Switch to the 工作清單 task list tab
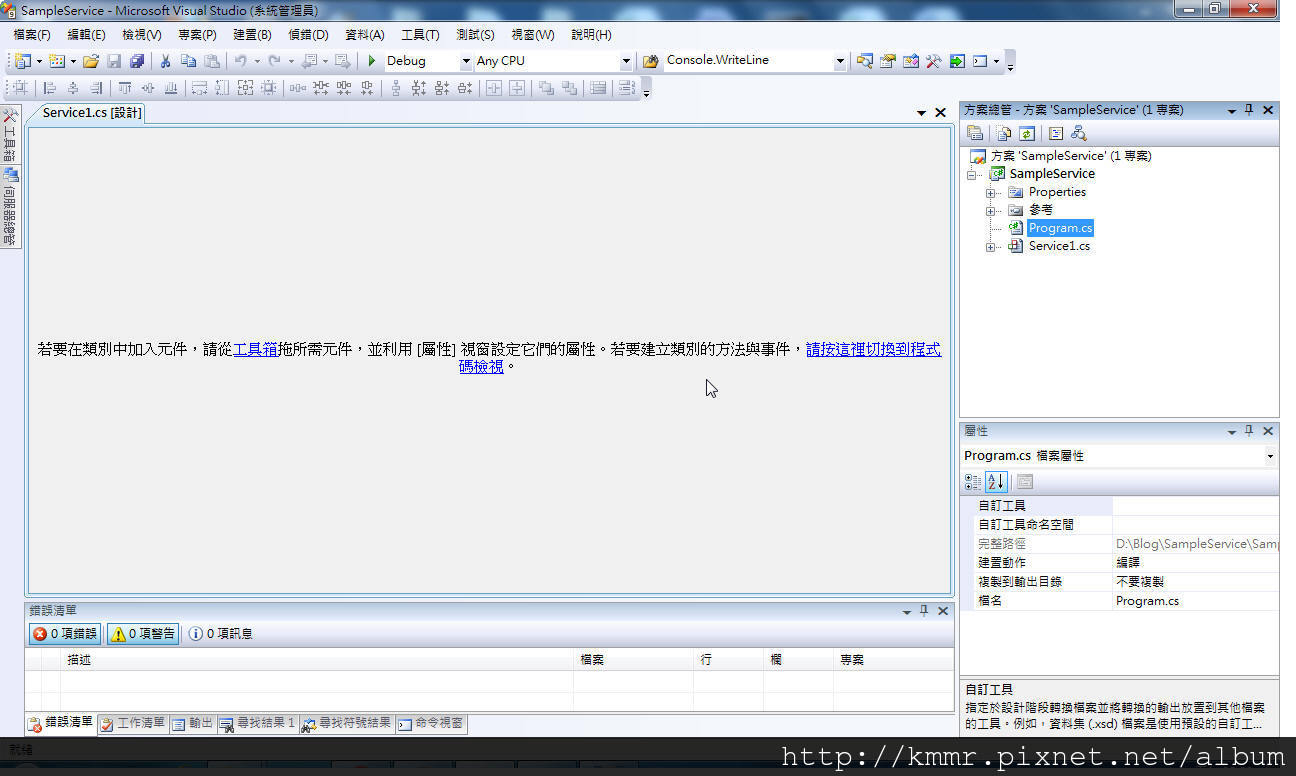 click(133, 723)
